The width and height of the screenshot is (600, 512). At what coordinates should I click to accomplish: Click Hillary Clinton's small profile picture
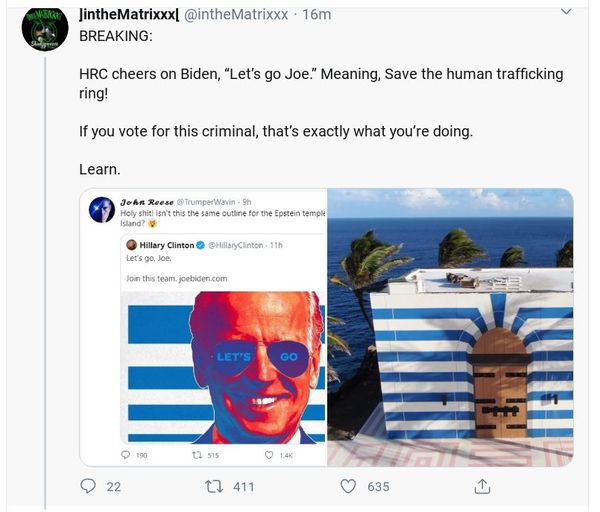click(x=131, y=246)
